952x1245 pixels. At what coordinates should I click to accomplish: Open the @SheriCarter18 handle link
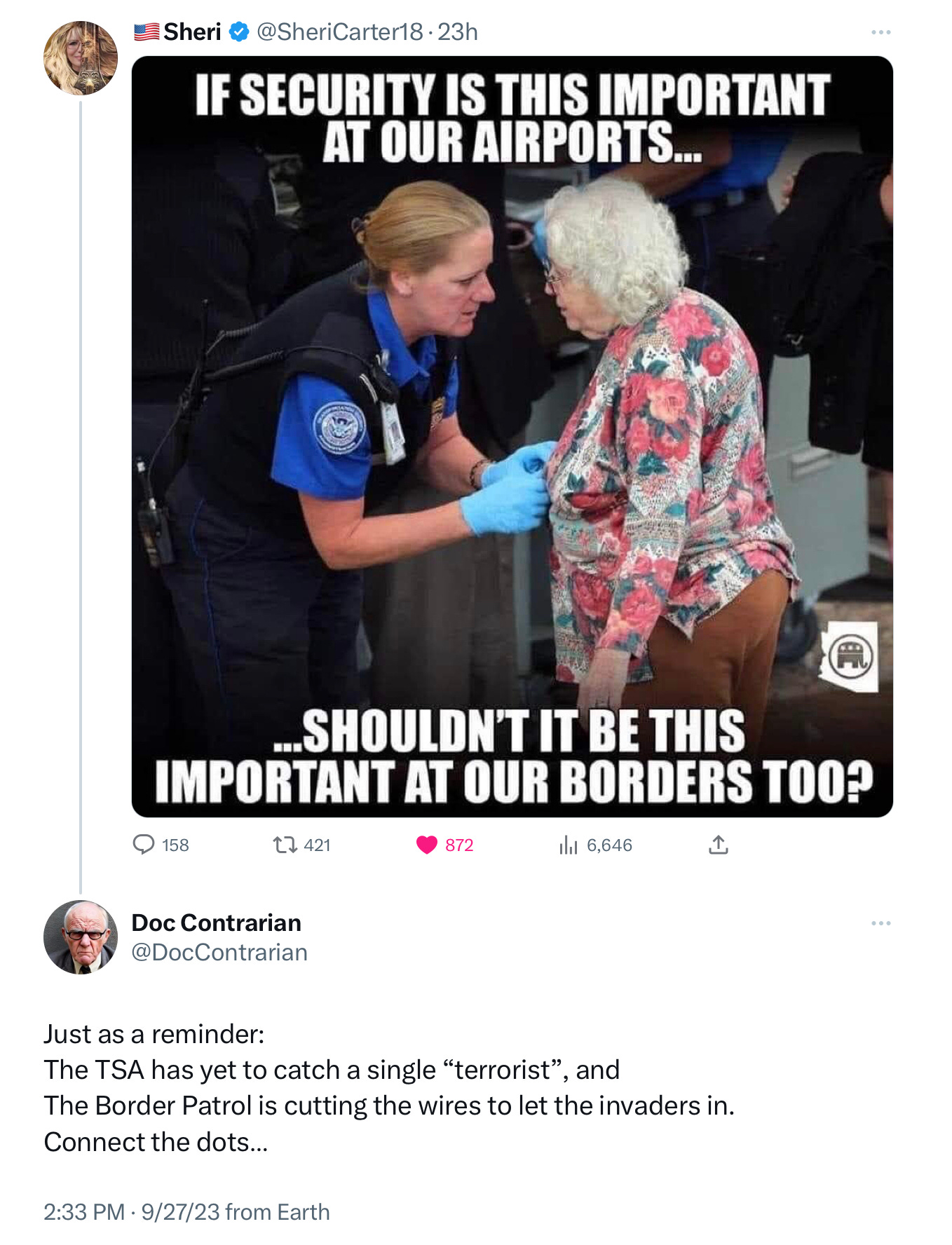[340, 32]
